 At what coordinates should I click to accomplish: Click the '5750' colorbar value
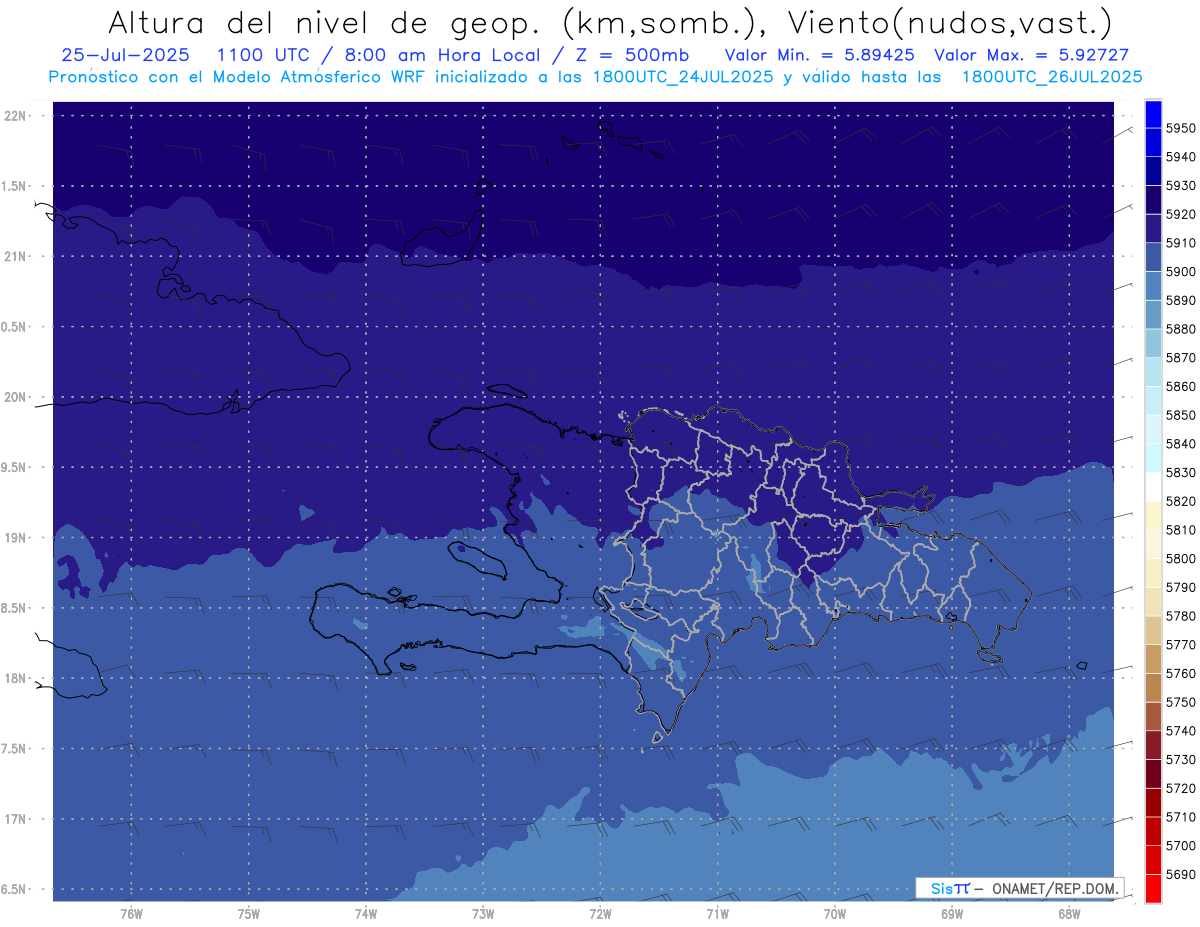[1181, 702]
